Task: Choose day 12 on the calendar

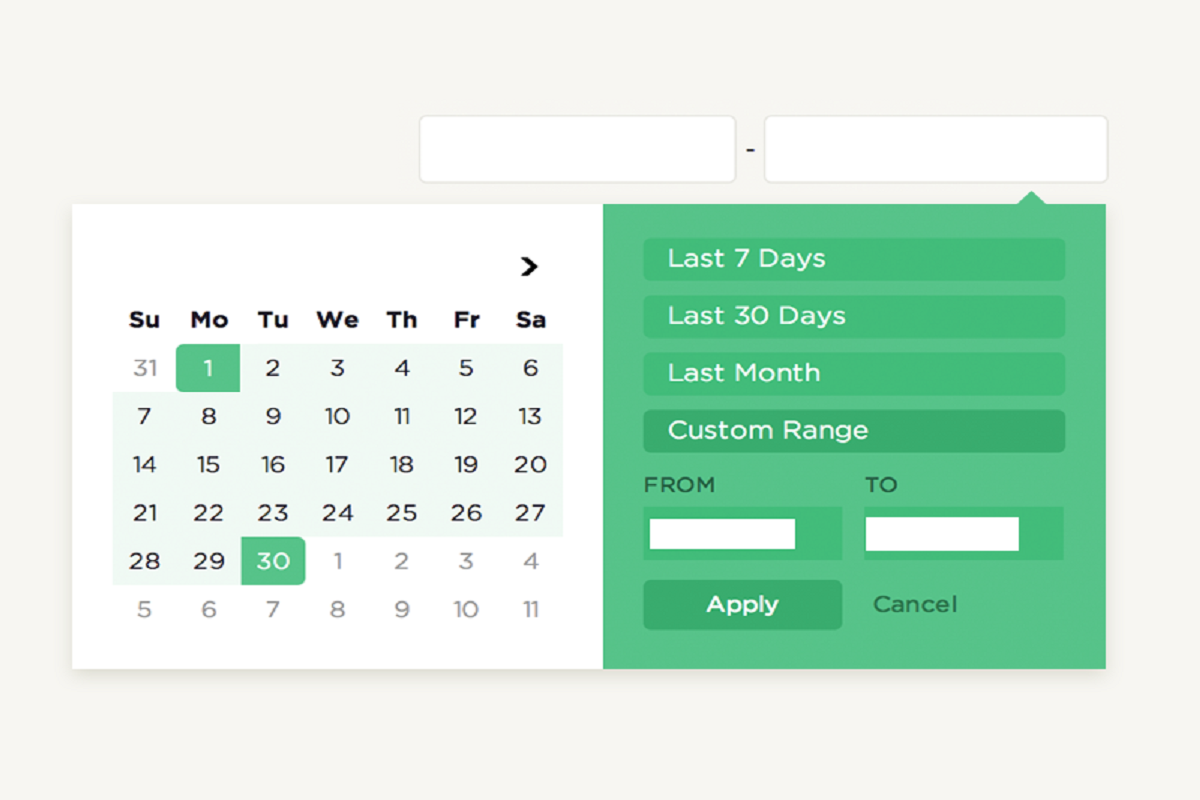Action: click(x=466, y=416)
